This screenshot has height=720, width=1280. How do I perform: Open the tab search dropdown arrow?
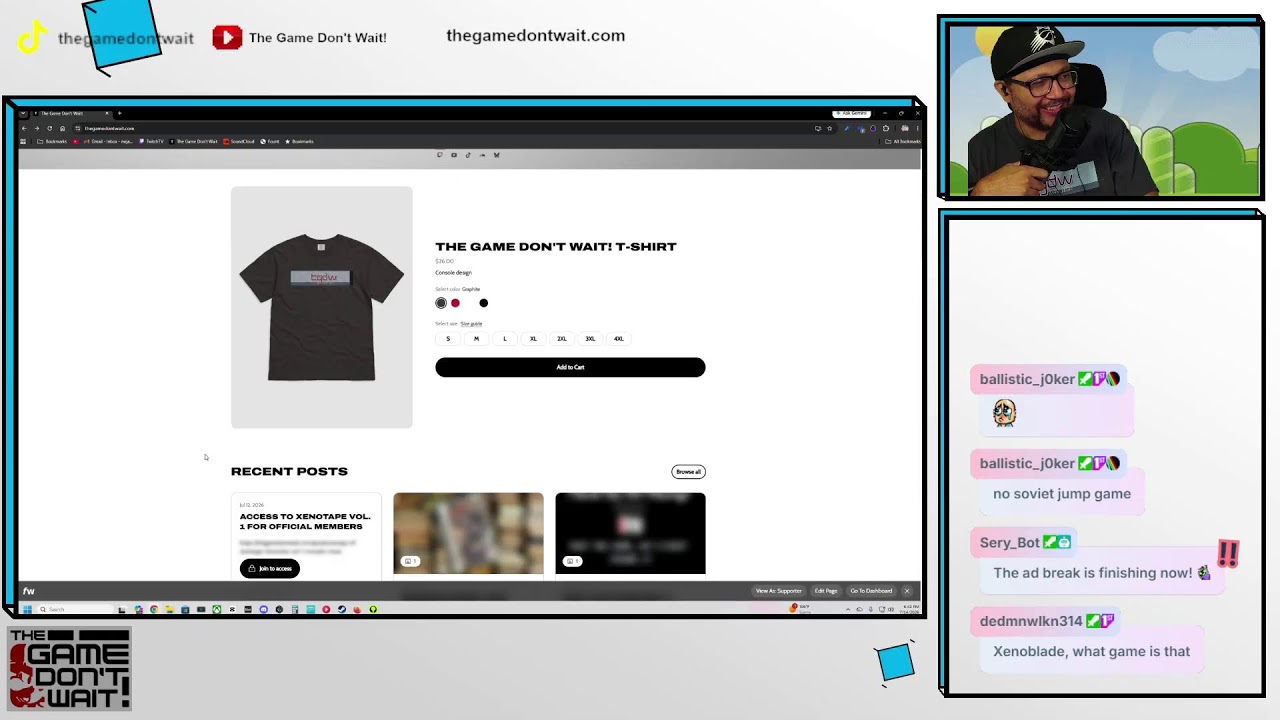tap(23, 113)
